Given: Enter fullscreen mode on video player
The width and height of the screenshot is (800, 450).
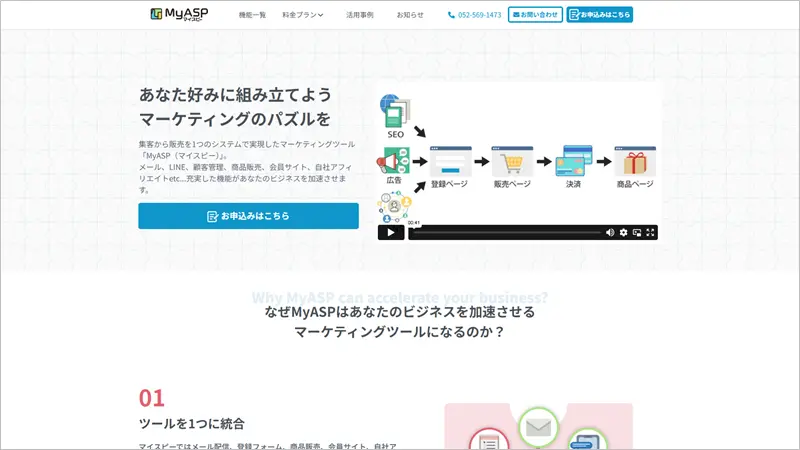Looking at the screenshot, I should pos(651,232).
